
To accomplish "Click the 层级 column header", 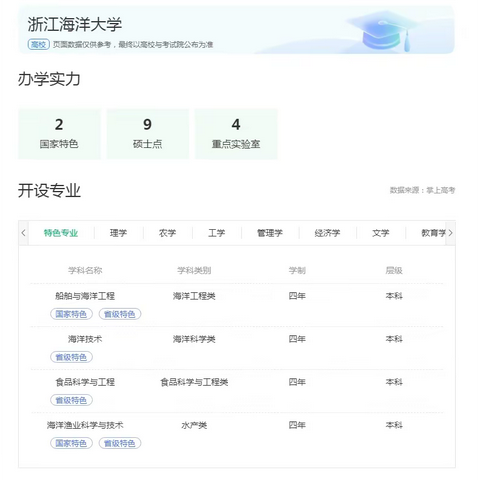I will click(x=394, y=270).
